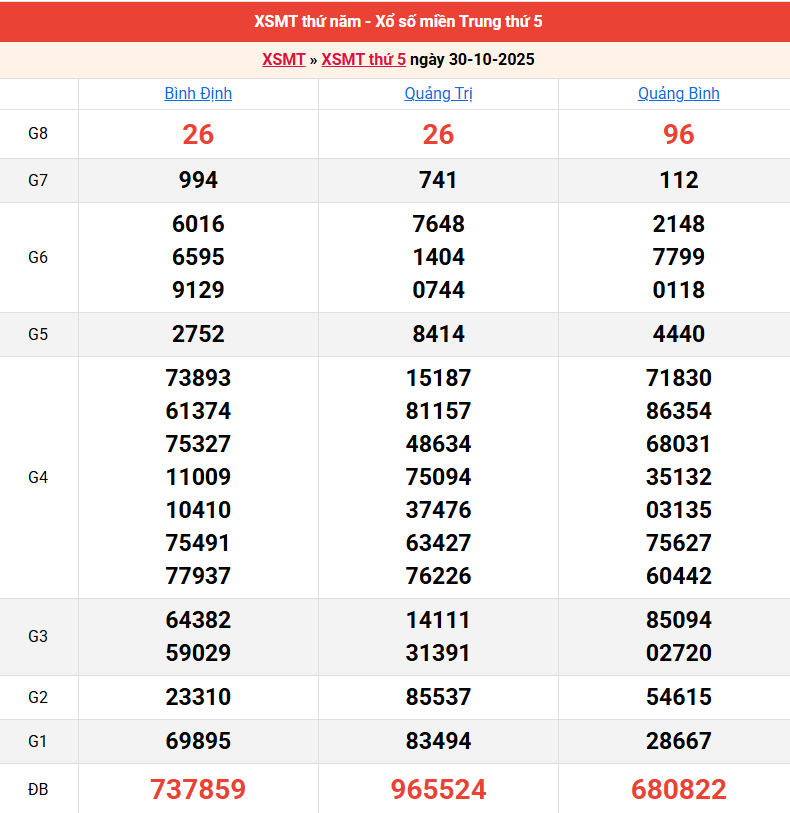
Task: Click the red header title XSMT thứ năm
Action: [x=398, y=21]
